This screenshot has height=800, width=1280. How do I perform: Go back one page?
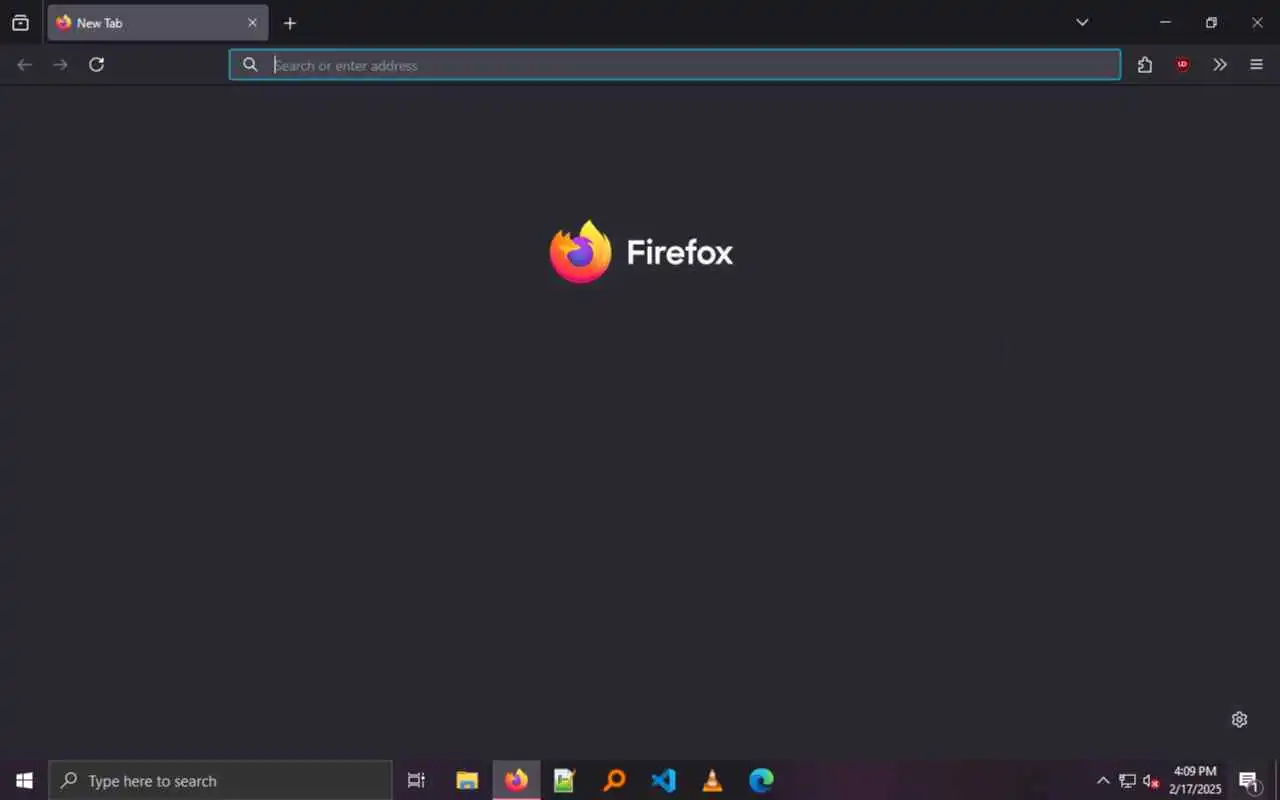click(24, 65)
